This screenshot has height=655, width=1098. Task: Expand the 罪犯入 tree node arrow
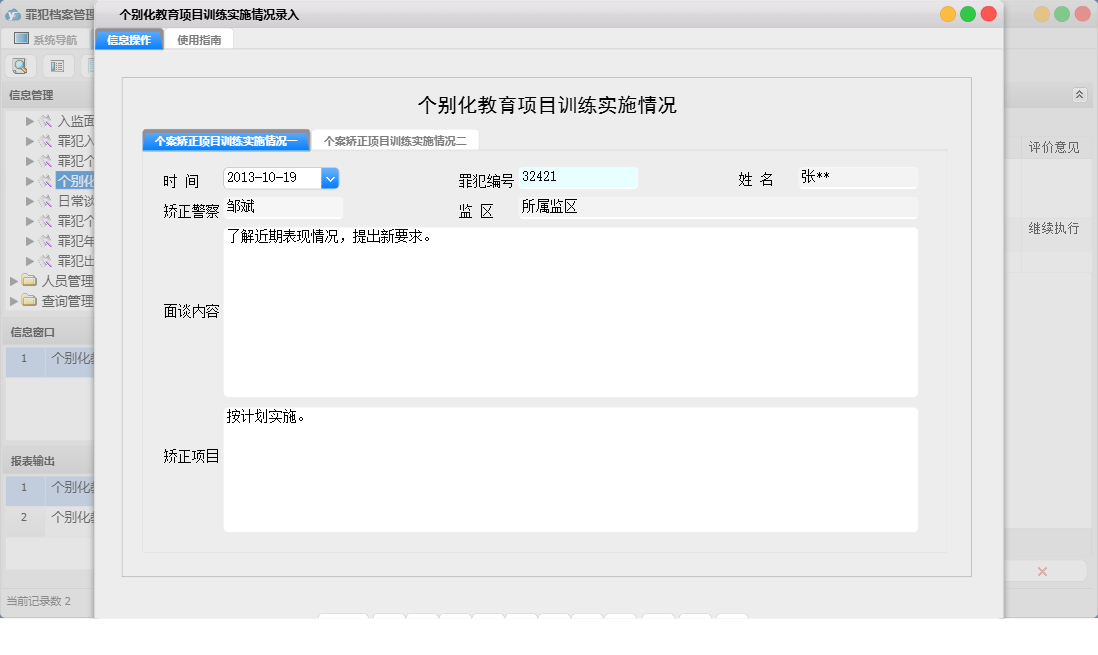[x=30, y=141]
